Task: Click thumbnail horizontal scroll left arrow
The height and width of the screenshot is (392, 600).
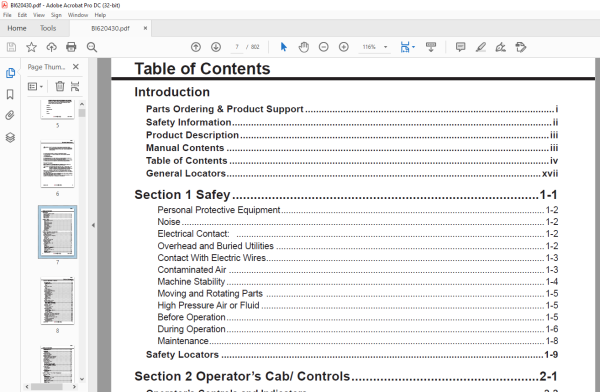Action: click(x=27, y=387)
